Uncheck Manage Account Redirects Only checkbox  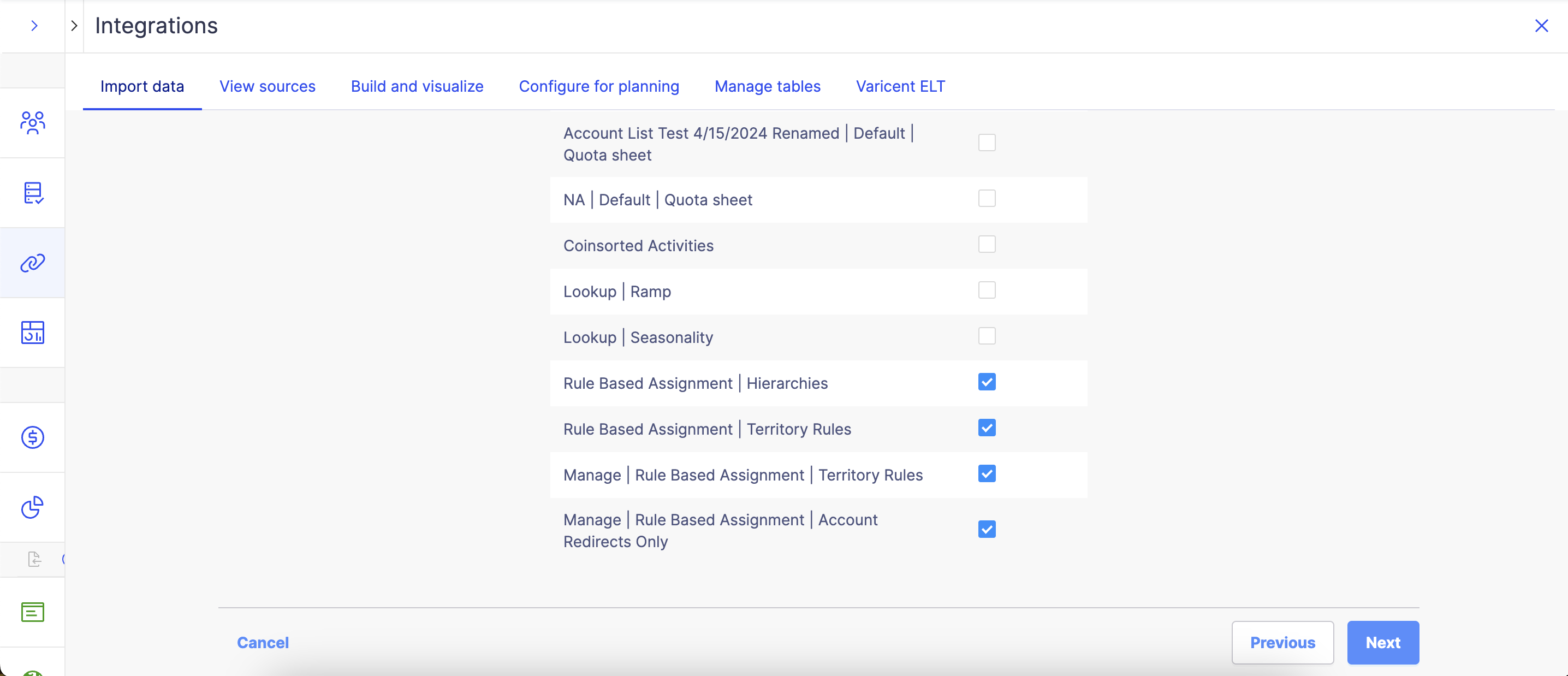[987, 529]
